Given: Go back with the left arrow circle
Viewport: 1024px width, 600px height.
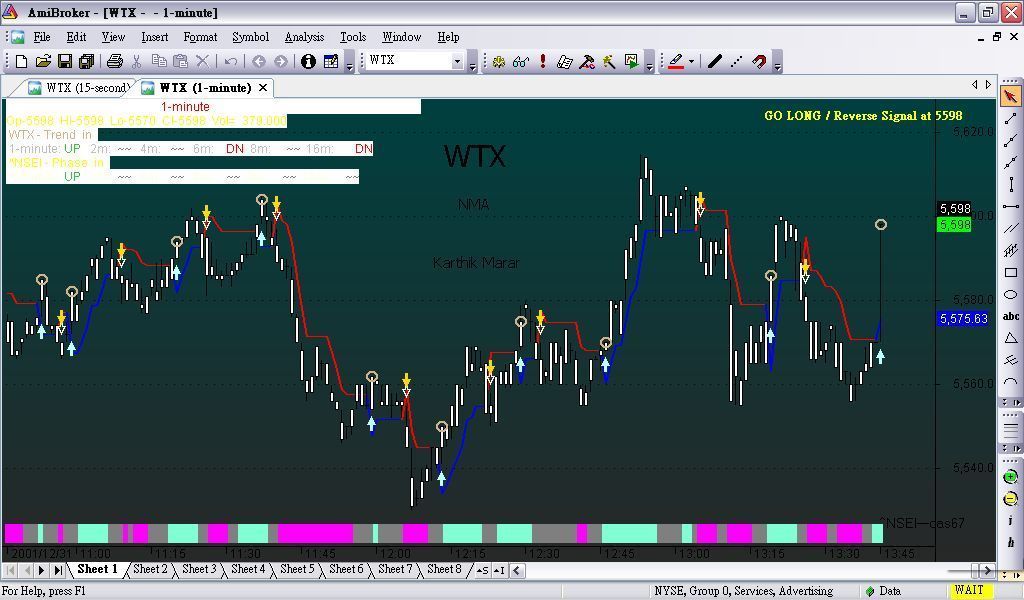Looking at the screenshot, I should click(x=259, y=61).
